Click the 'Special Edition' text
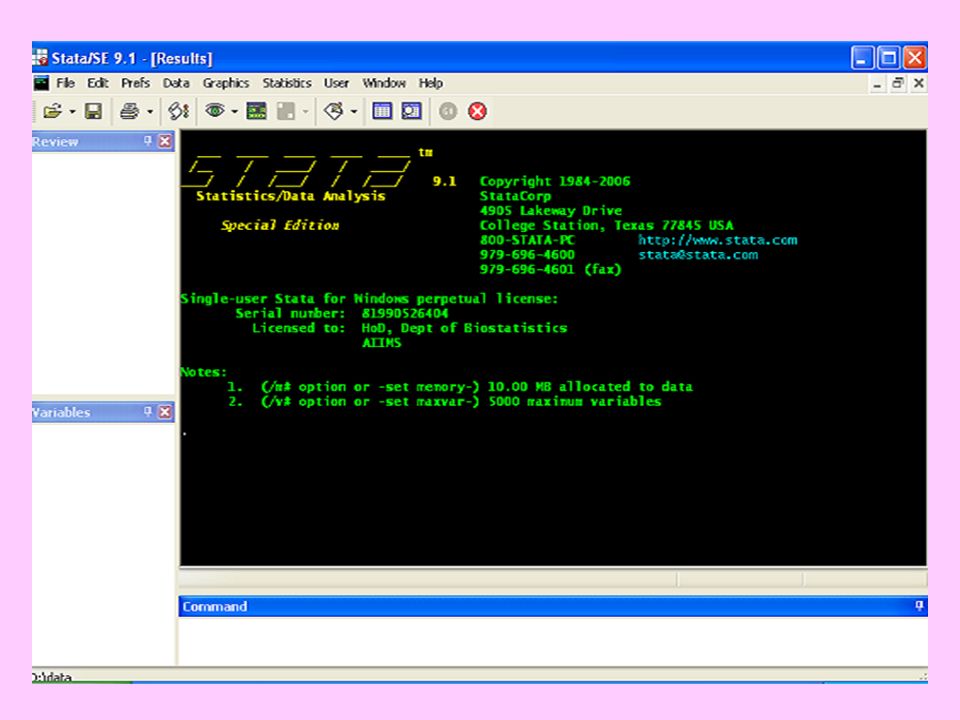Viewport: 960px width, 720px height. (x=280, y=225)
